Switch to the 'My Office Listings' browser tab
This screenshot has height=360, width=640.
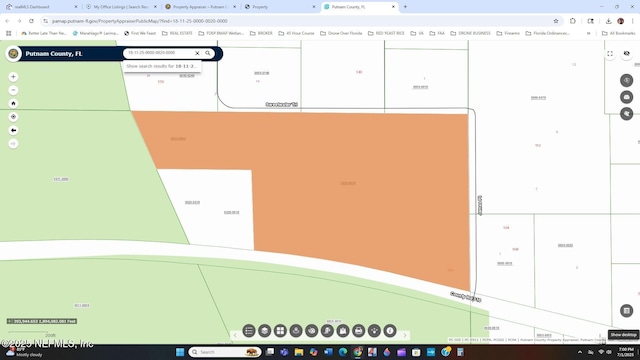coord(121,7)
